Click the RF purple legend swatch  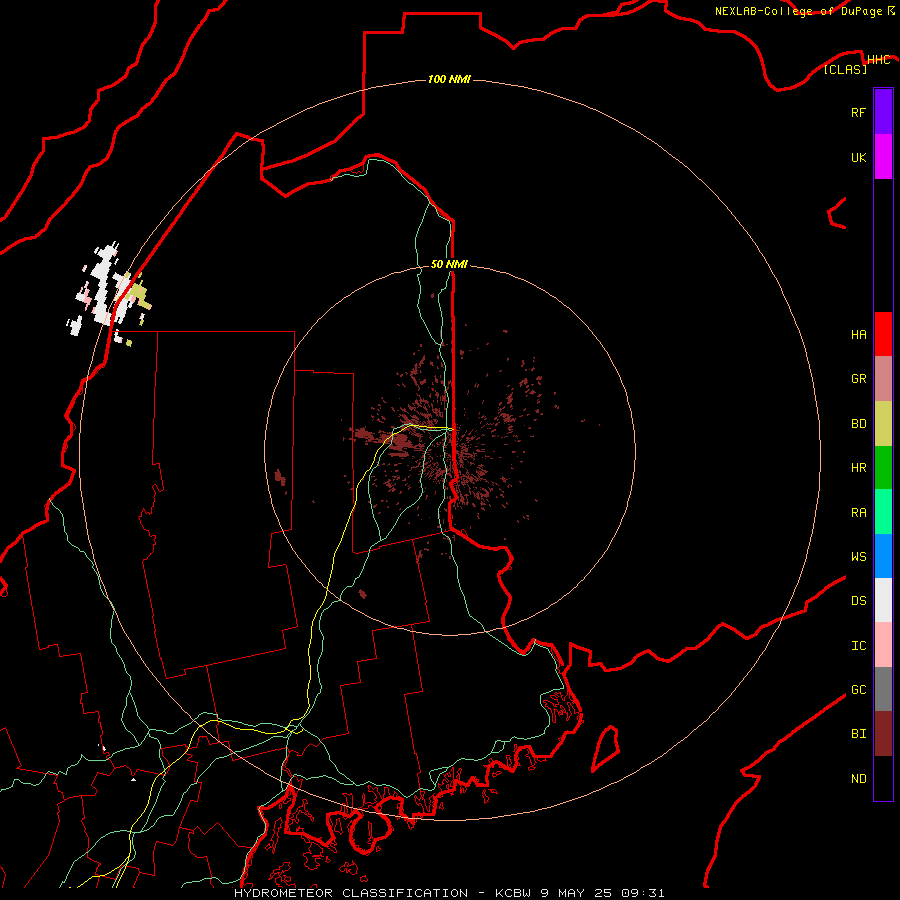[x=883, y=112]
